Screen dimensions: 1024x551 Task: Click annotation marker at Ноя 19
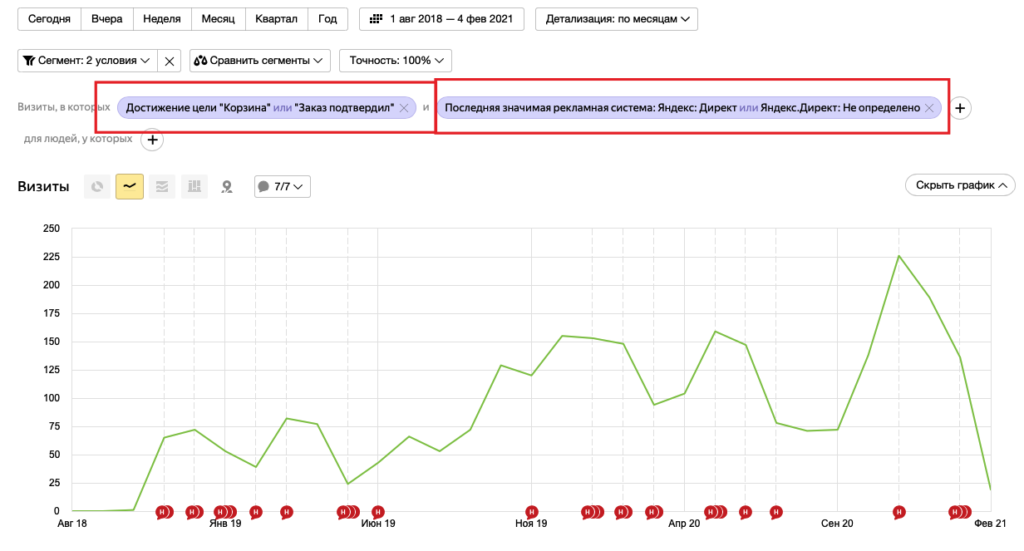tap(532, 512)
